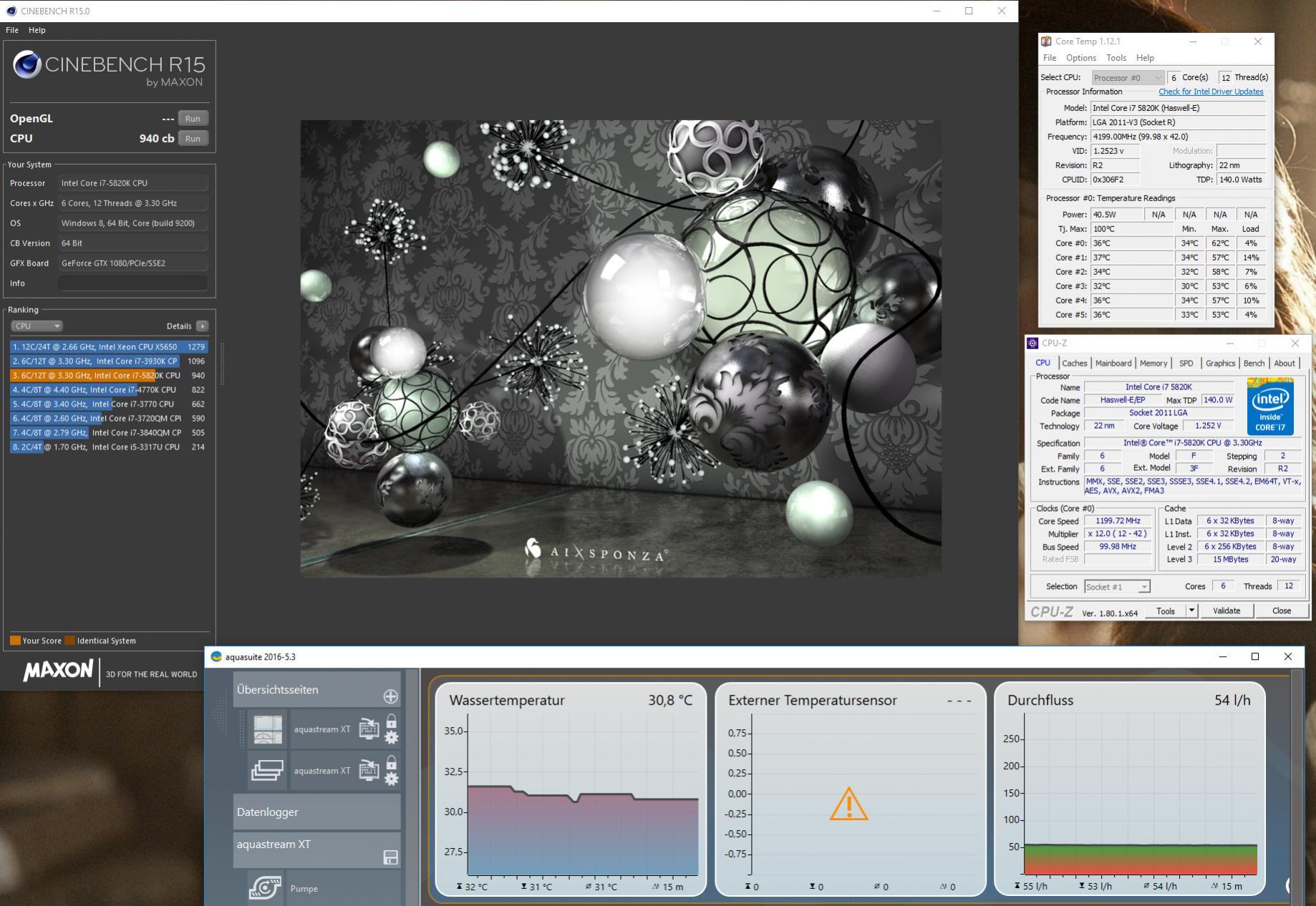Add a new overview page in aquasuite

390,696
